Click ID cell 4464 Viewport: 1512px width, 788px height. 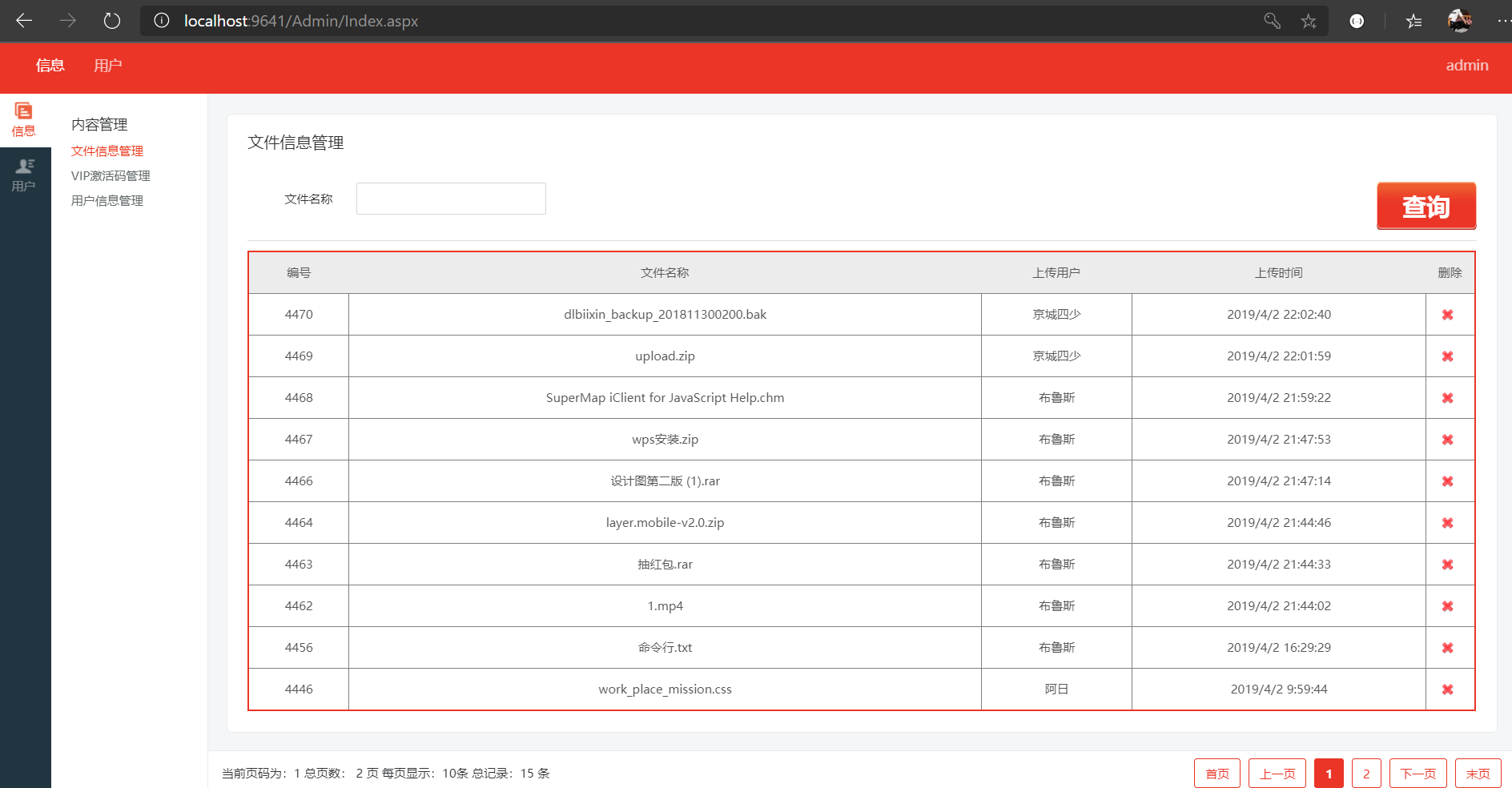(x=299, y=523)
